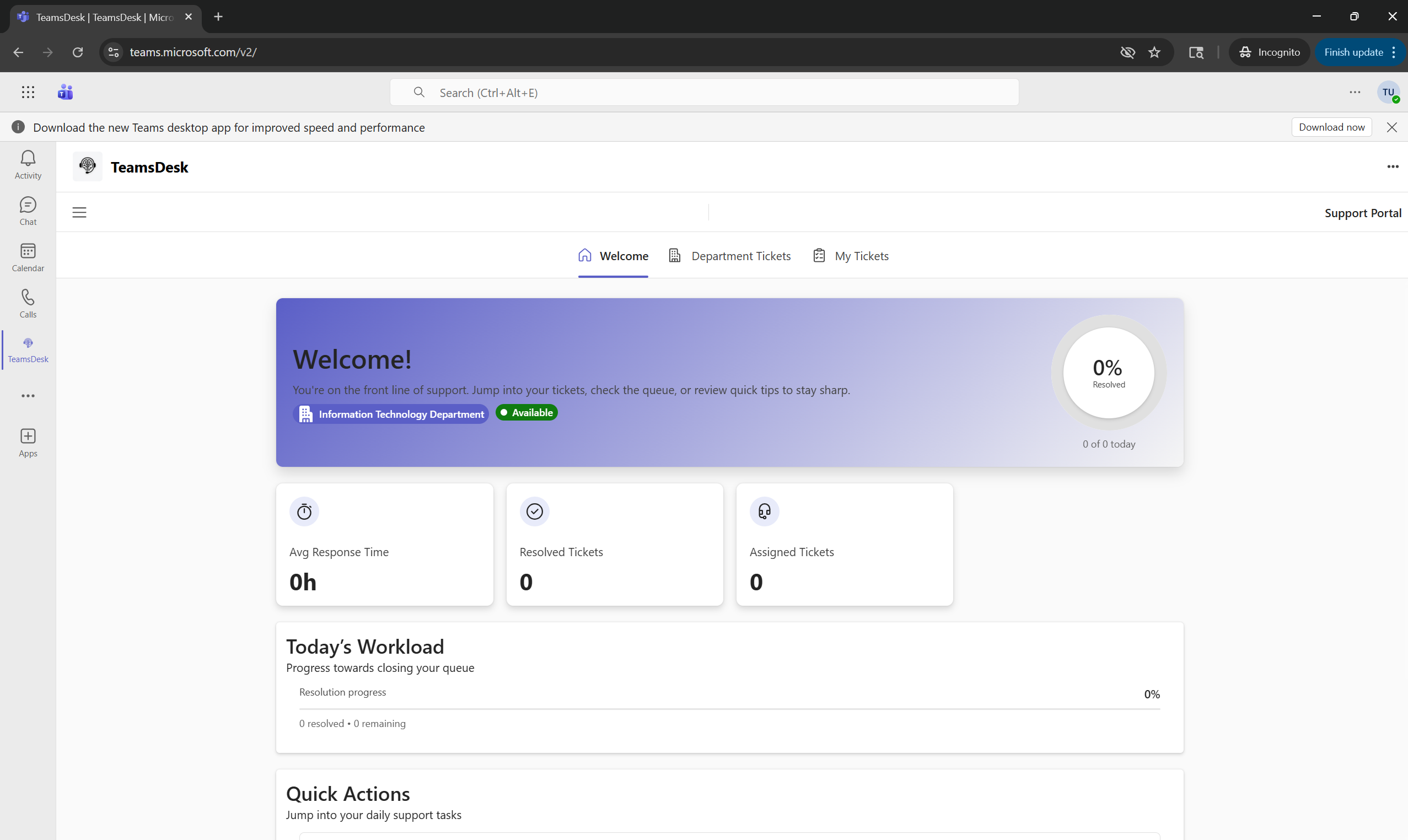This screenshot has width=1408, height=840.
Task: Click the Microsoft 365 app launcher waffle icon
Action: [x=27, y=91]
